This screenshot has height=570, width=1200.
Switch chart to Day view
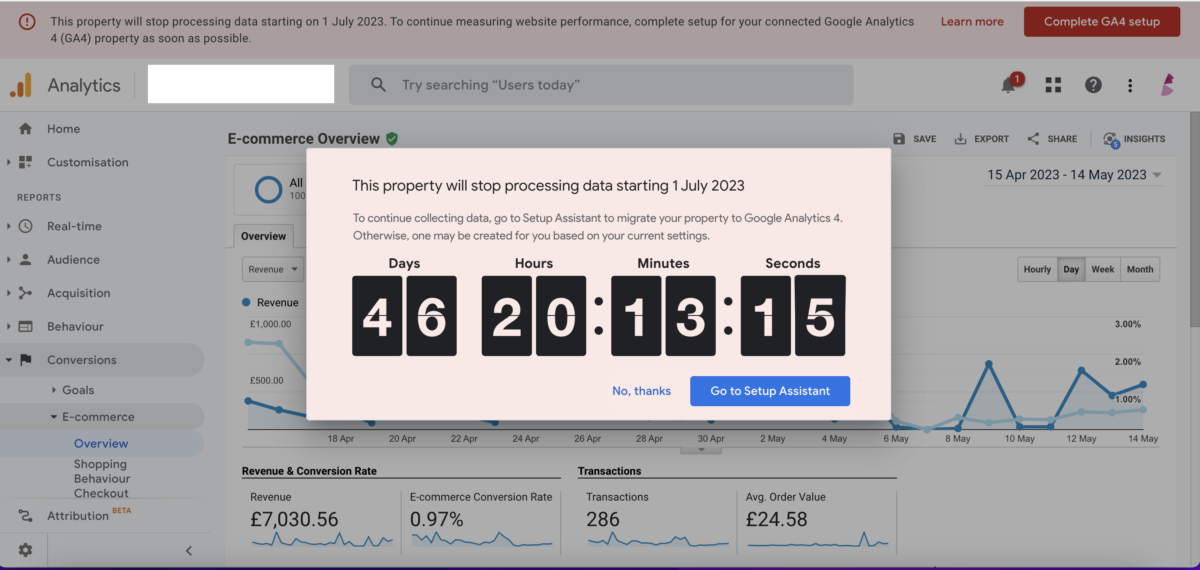click(1071, 269)
